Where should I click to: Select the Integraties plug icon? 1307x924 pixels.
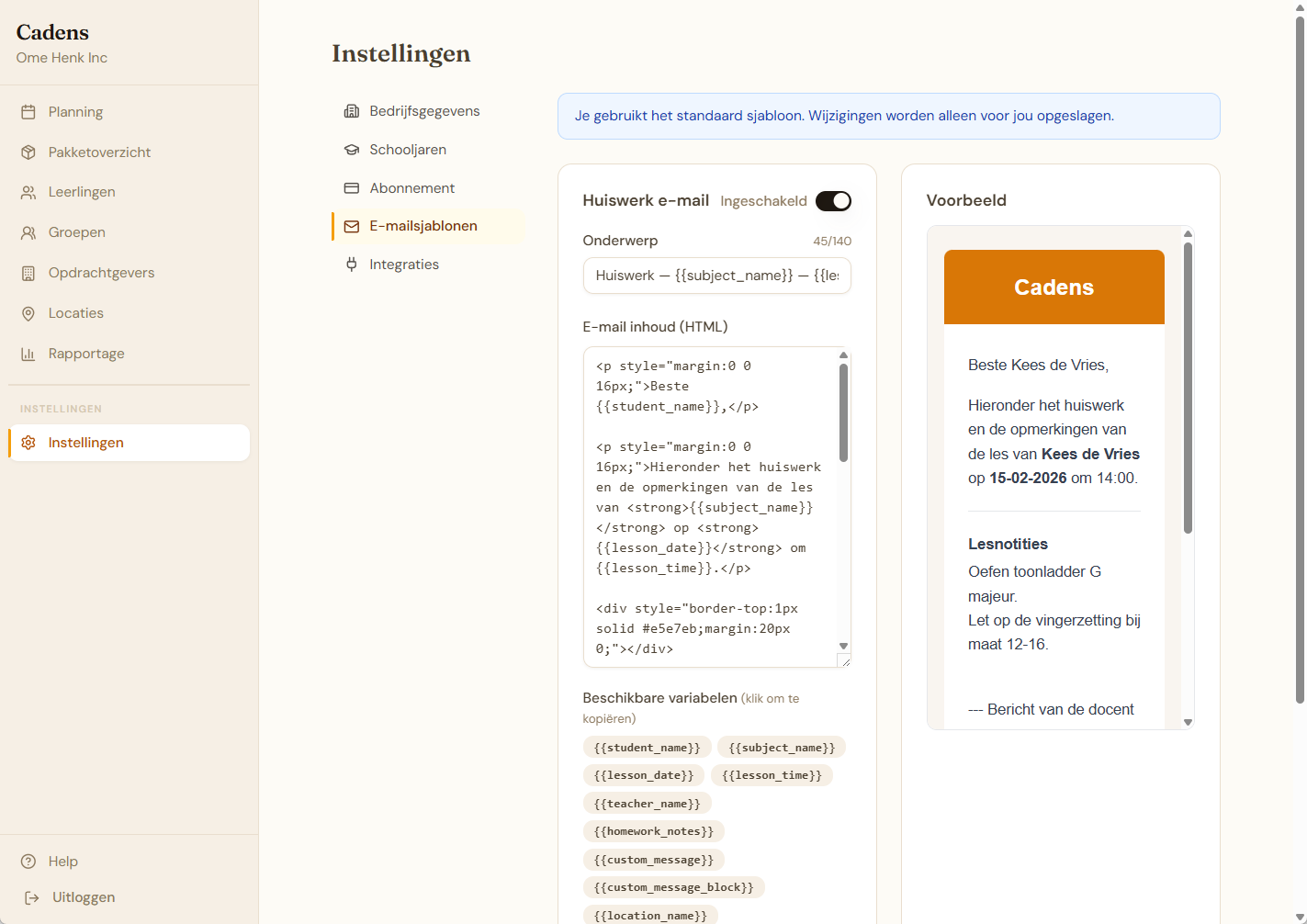(x=352, y=265)
